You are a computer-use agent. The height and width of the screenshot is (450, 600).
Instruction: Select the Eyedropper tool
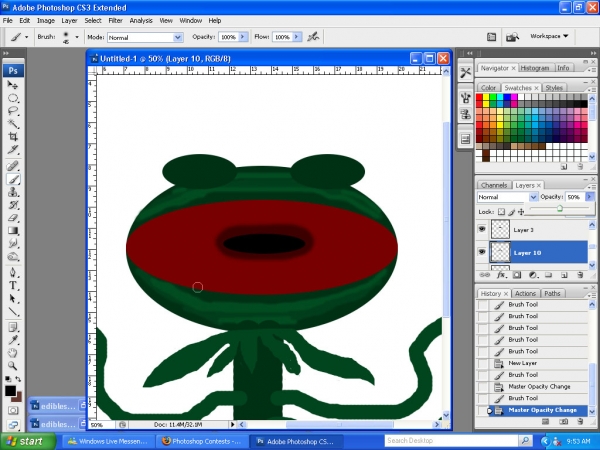pos(13,340)
